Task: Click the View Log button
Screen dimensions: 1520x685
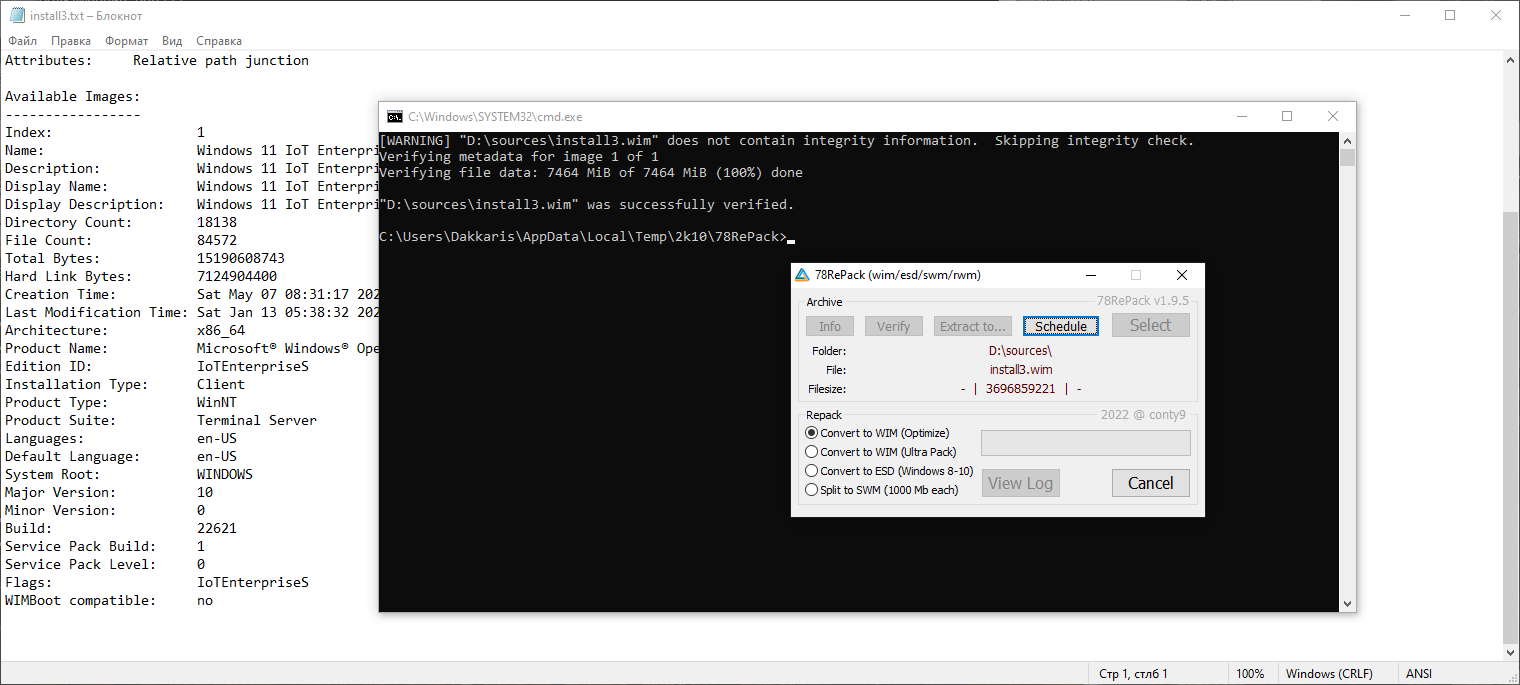Action: [x=1020, y=483]
